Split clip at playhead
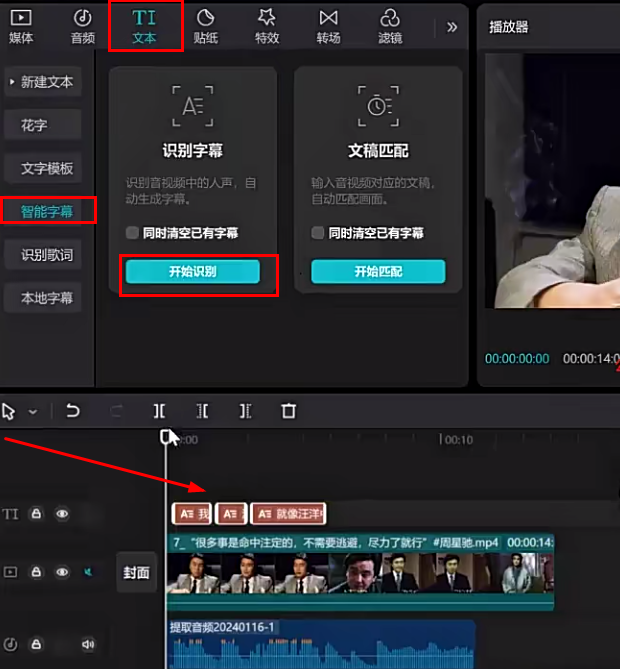The height and width of the screenshot is (669, 620). 159,411
